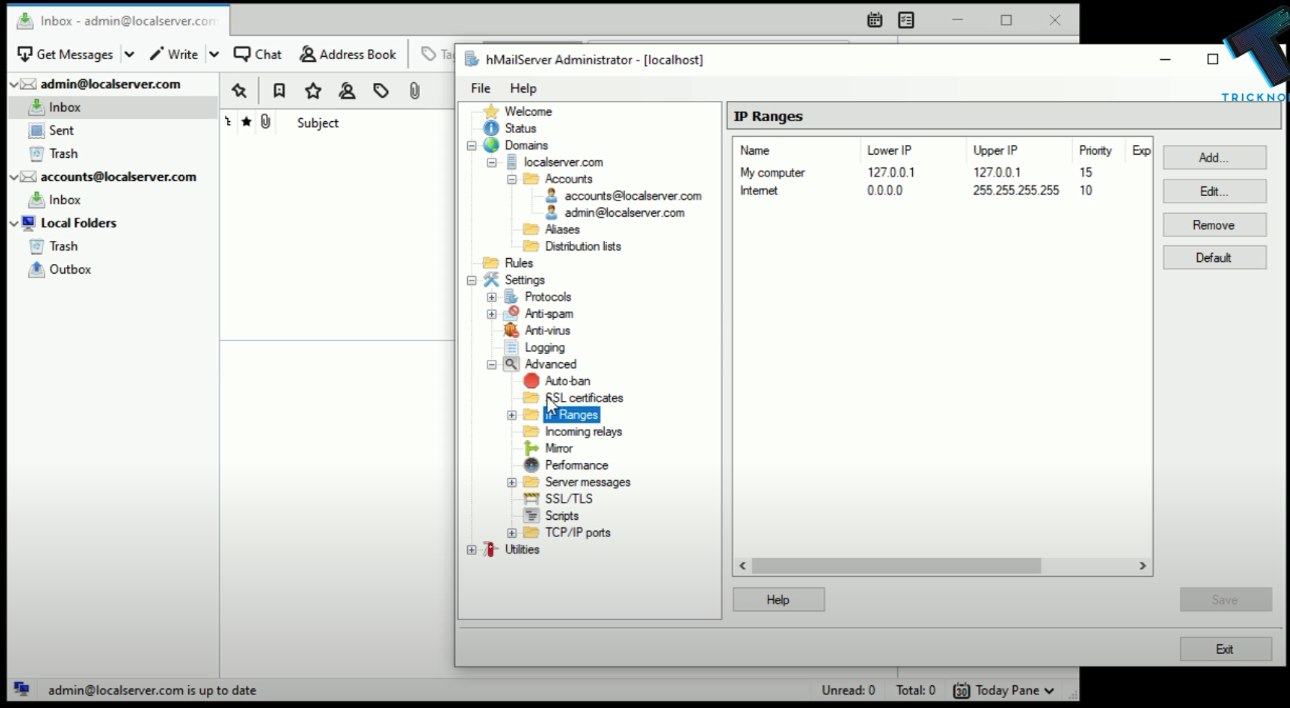The image size is (1290, 708).
Task: Click the Utilities toolbox icon
Action: click(x=491, y=549)
